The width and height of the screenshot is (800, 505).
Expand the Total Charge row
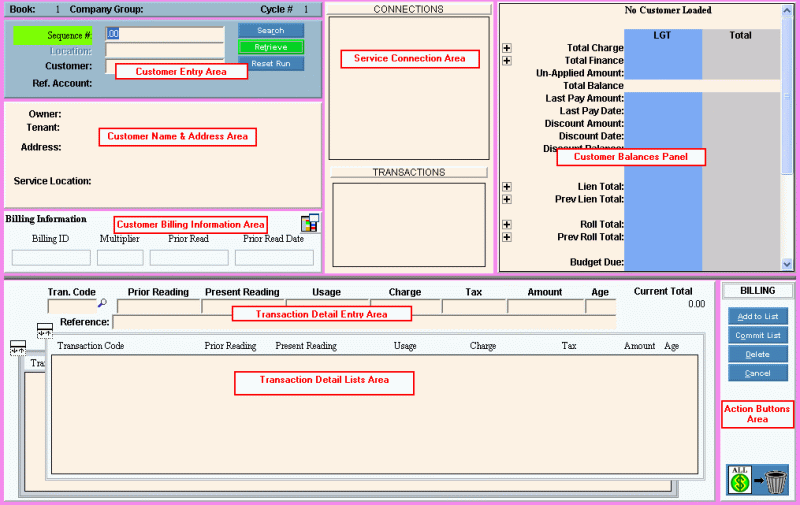click(507, 48)
